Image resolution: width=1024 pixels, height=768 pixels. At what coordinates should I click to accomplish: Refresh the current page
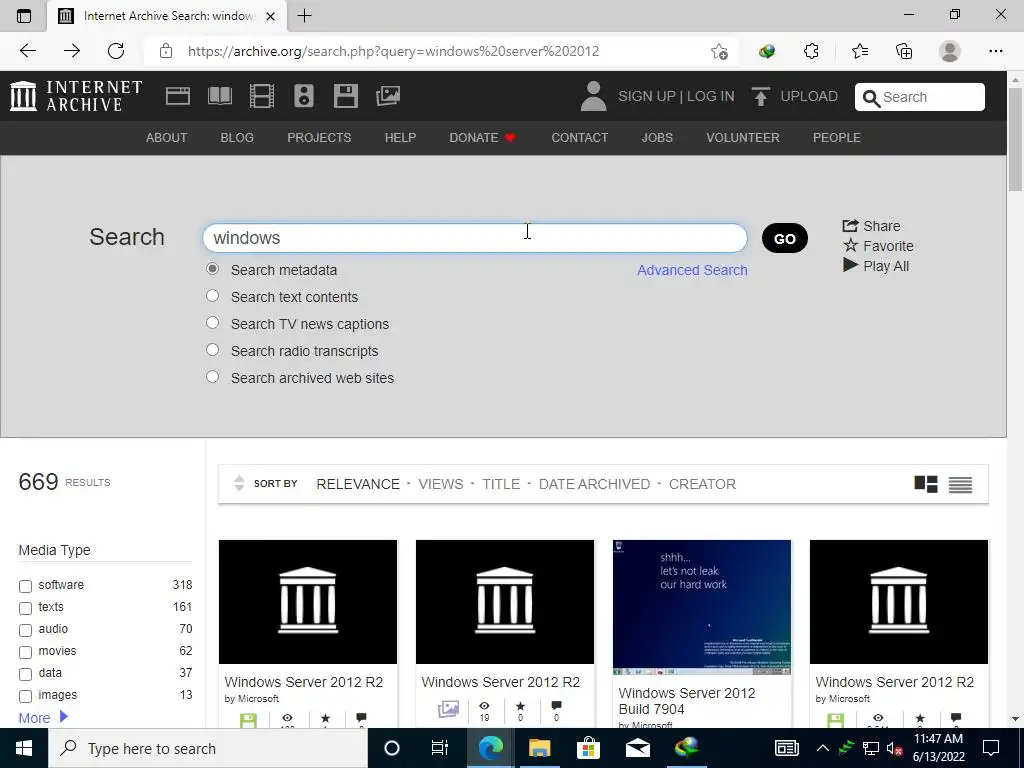click(116, 51)
